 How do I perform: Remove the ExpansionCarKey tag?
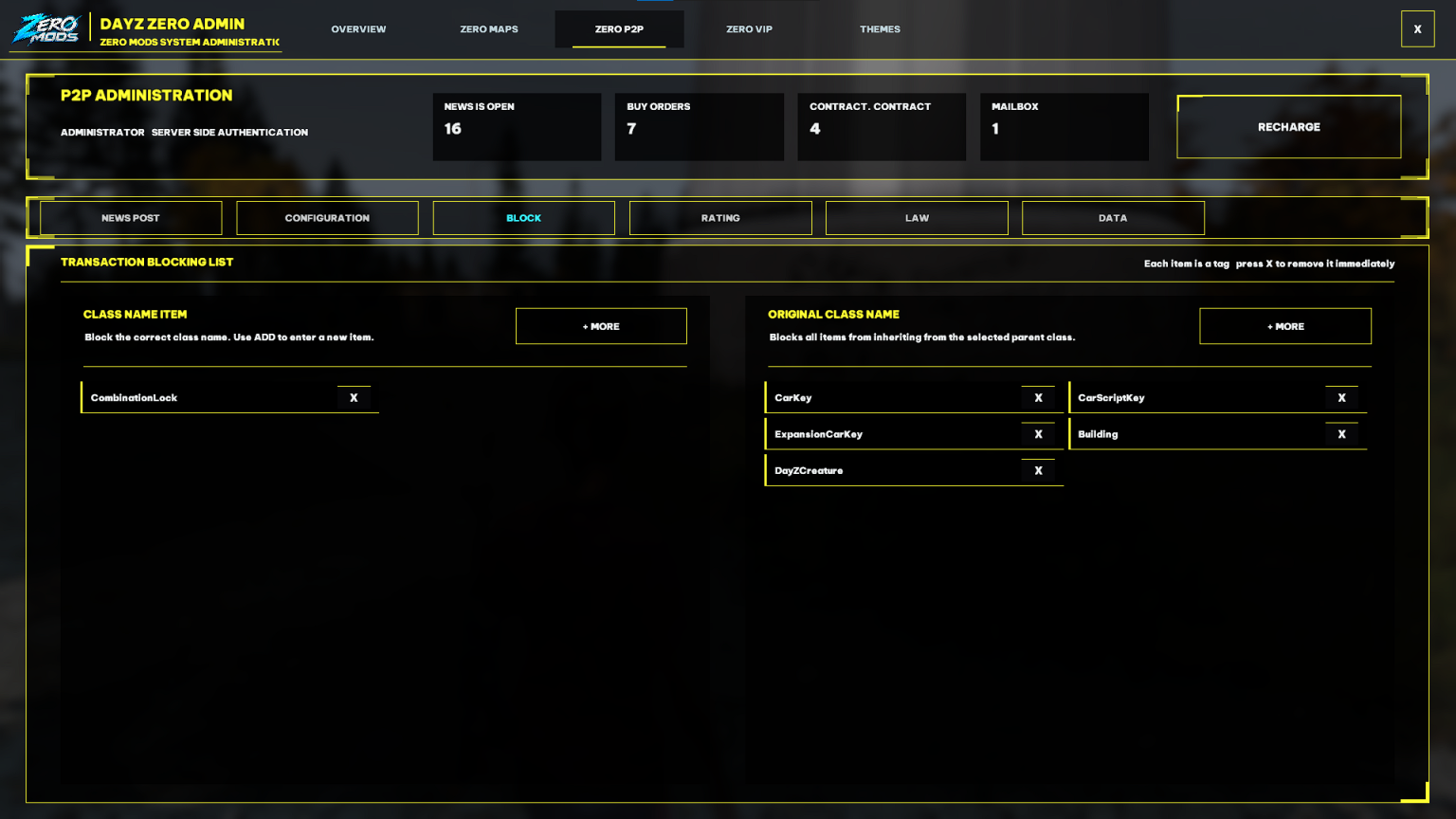point(1038,434)
